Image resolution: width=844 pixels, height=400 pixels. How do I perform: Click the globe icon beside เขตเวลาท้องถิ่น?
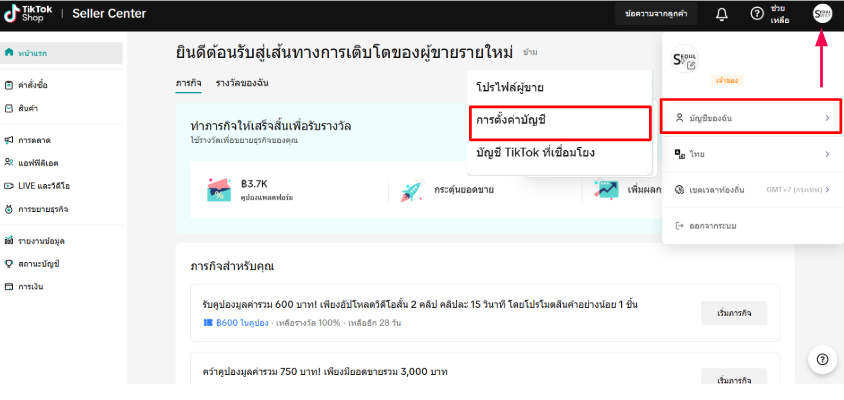(x=679, y=190)
